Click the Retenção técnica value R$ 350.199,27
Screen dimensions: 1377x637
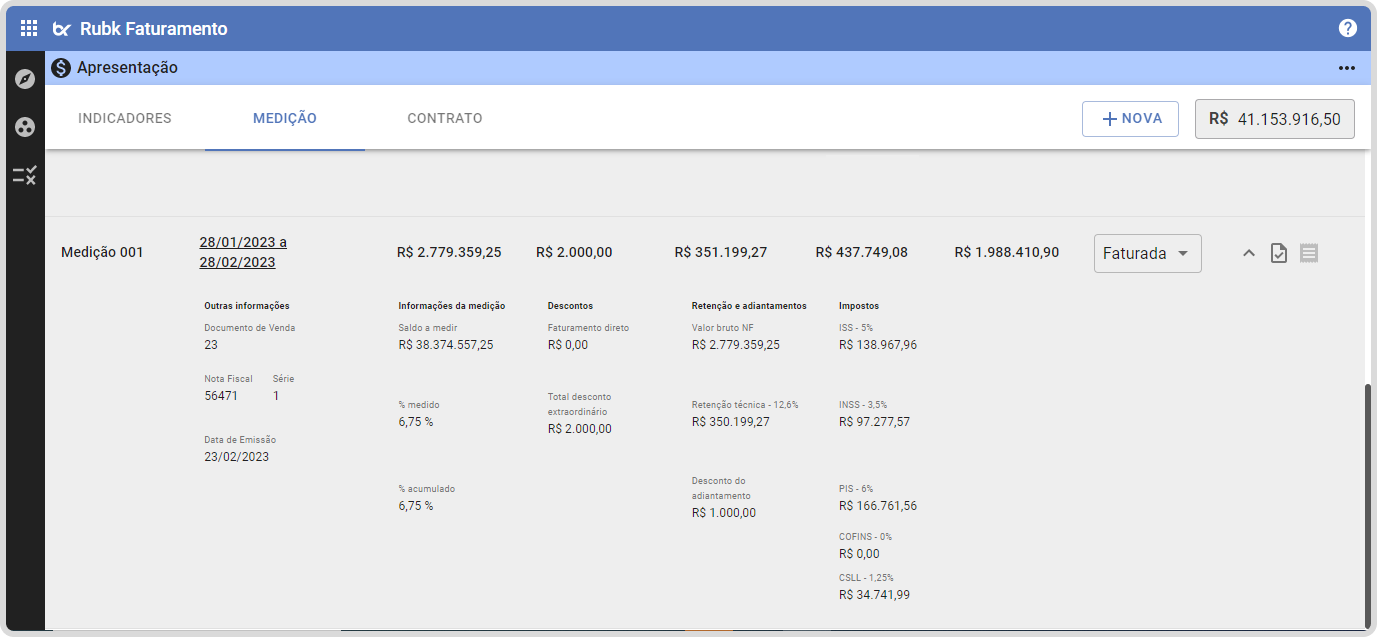pos(731,422)
